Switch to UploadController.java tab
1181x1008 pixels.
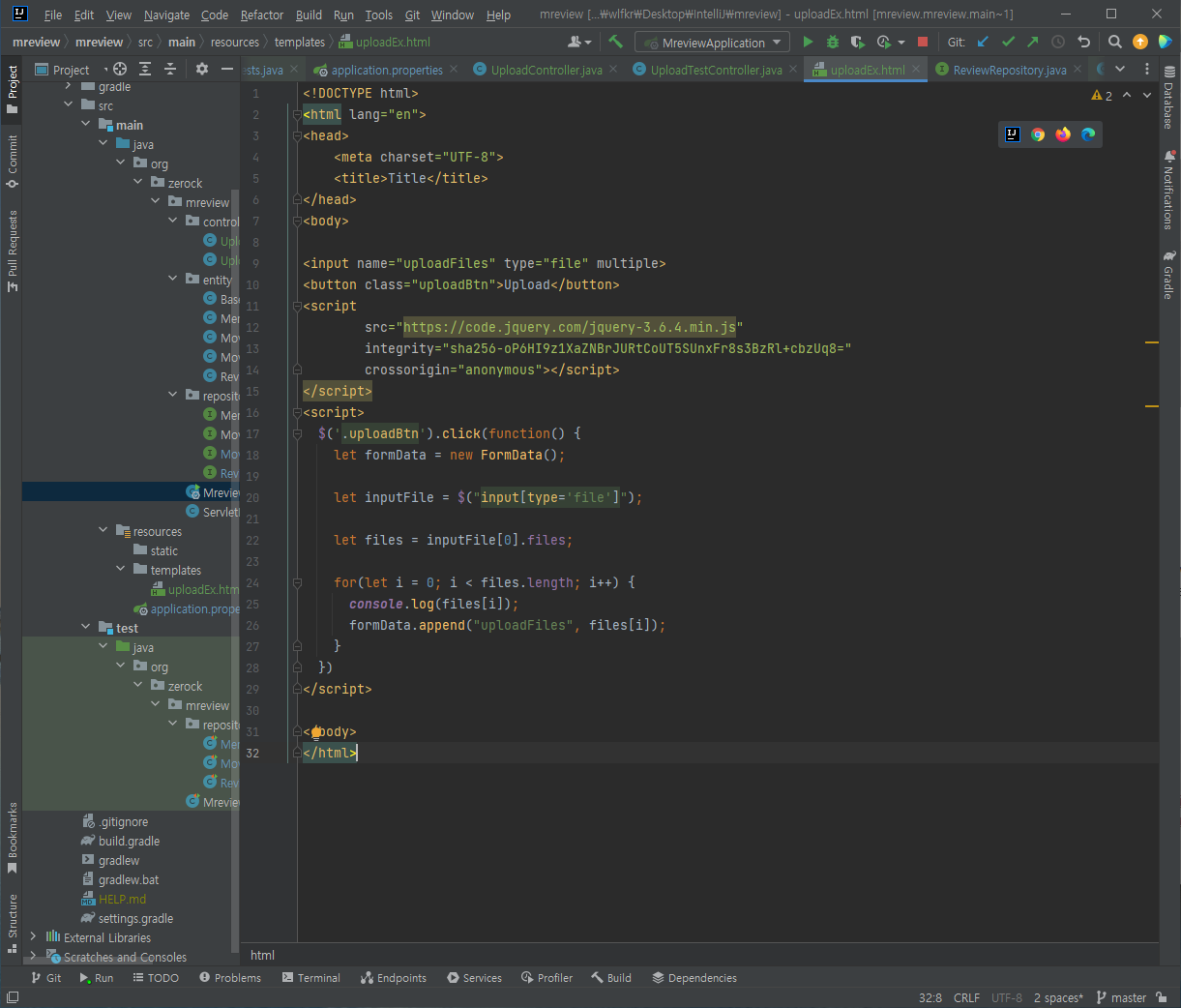546,70
